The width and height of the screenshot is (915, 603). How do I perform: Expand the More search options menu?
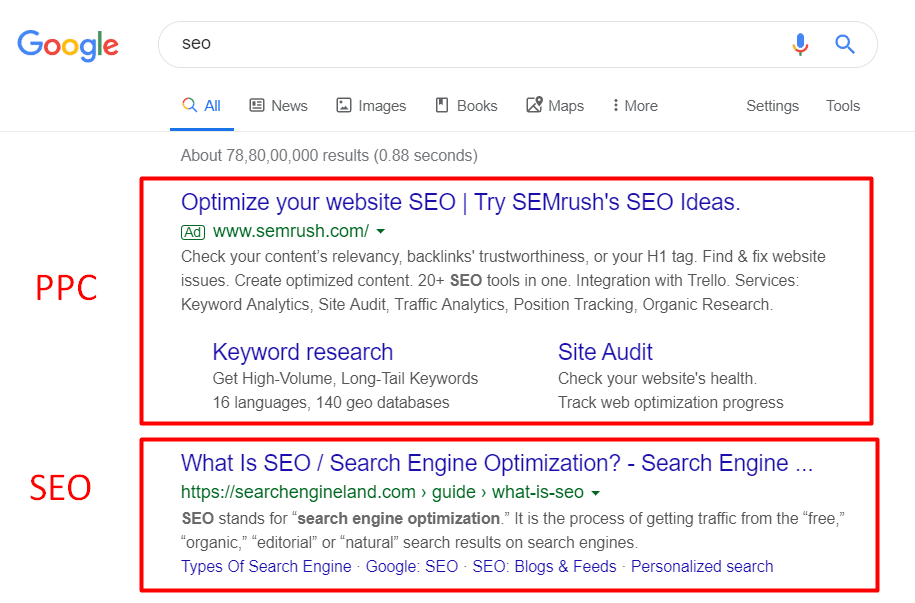635,106
